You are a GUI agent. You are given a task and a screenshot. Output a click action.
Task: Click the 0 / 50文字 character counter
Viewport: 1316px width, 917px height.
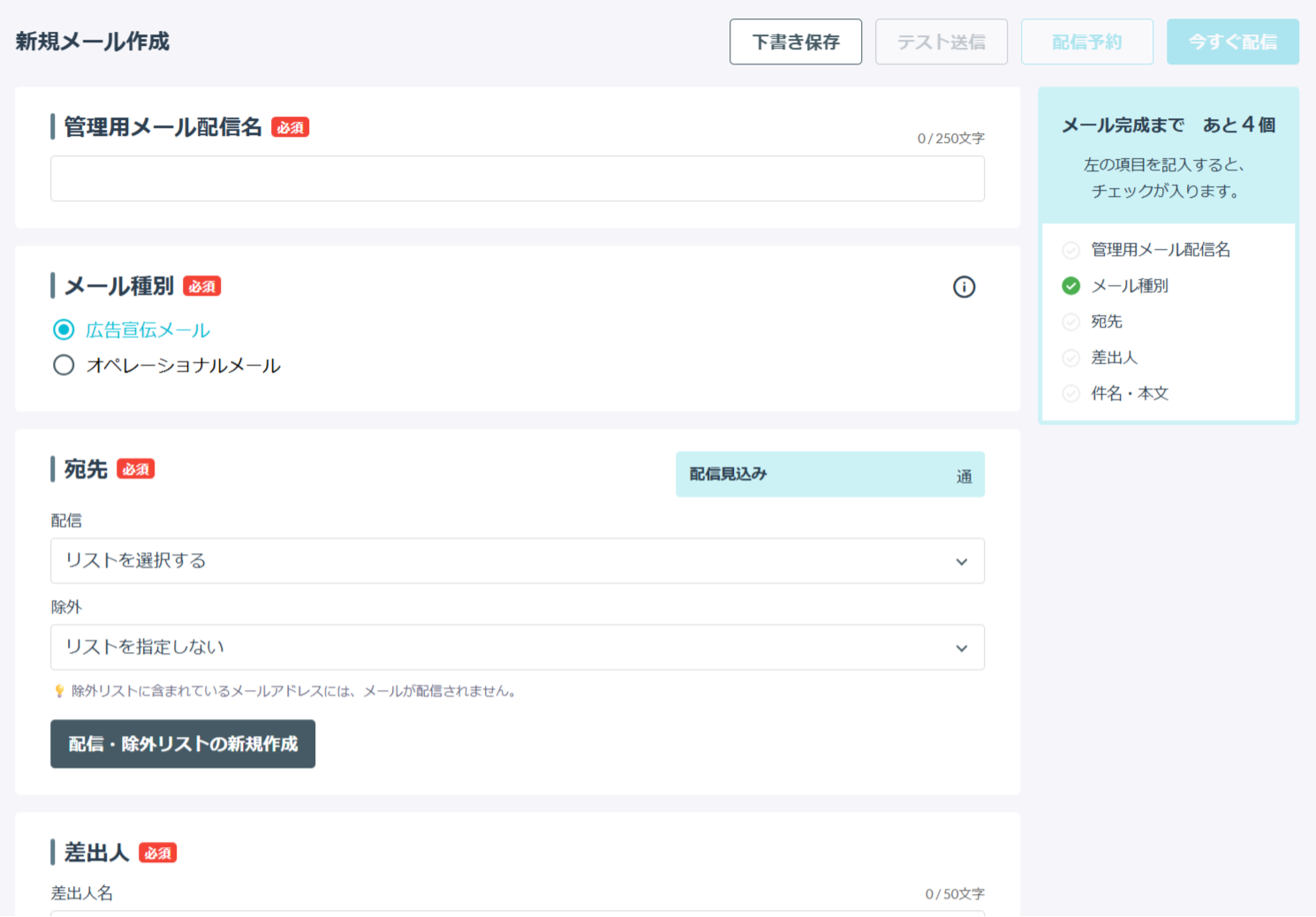pyautogui.click(x=955, y=894)
